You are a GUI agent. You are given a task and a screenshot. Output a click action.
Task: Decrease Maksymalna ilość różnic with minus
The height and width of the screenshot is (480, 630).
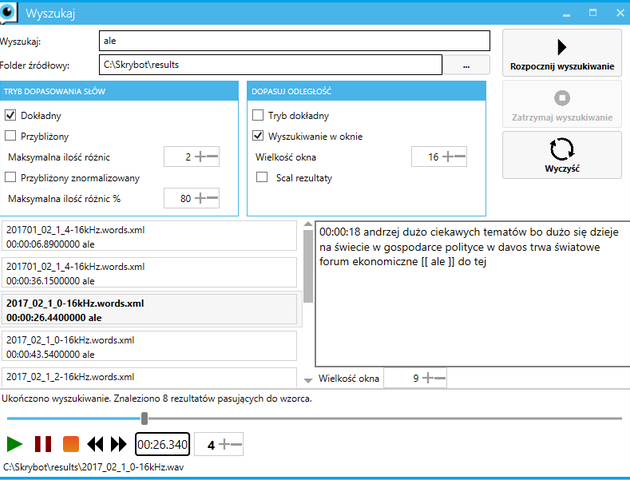(212, 157)
